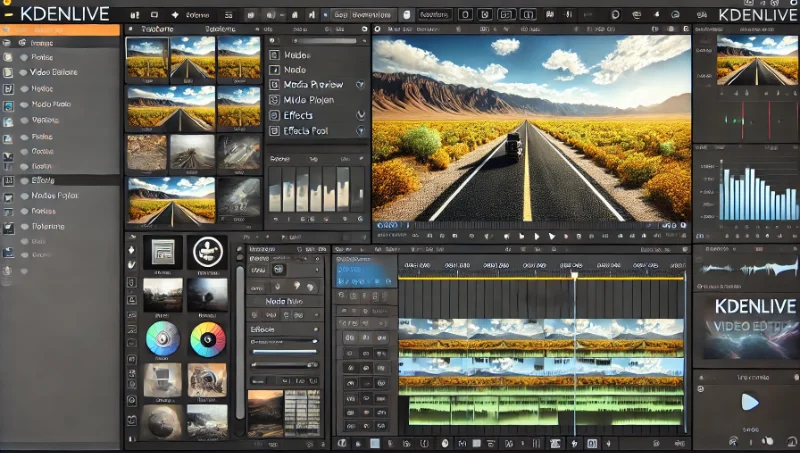Image resolution: width=800 pixels, height=453 pixels.
Task: Open the white circular emblem effect tile
Action: (x=207, y=252)
